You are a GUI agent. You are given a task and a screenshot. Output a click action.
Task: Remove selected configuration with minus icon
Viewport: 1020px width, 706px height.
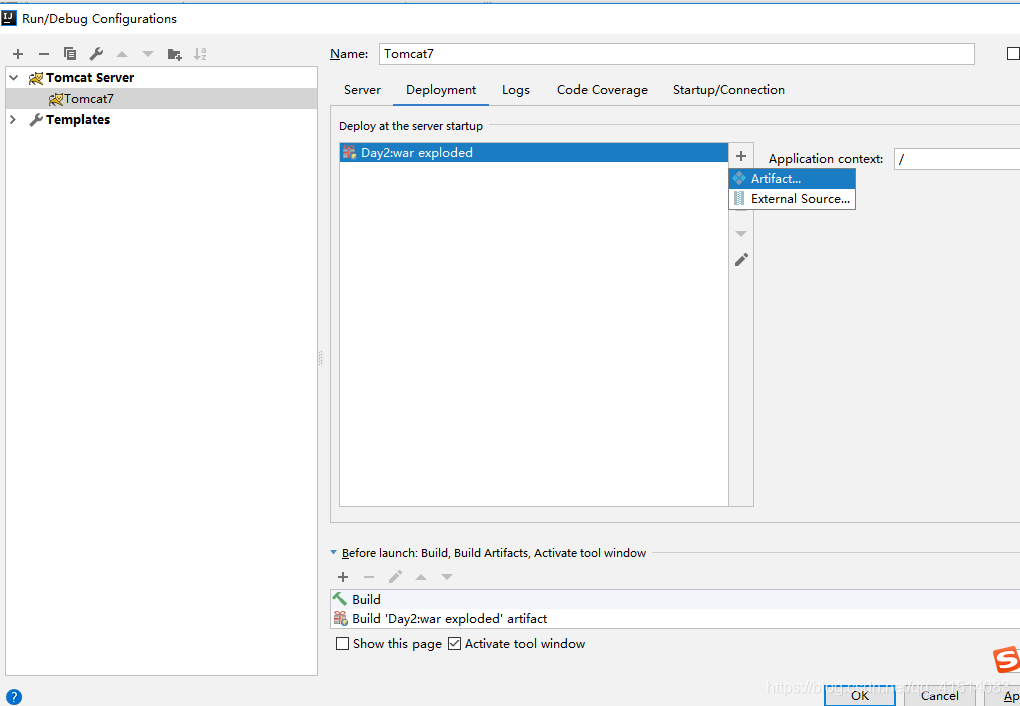click(44, 54)
